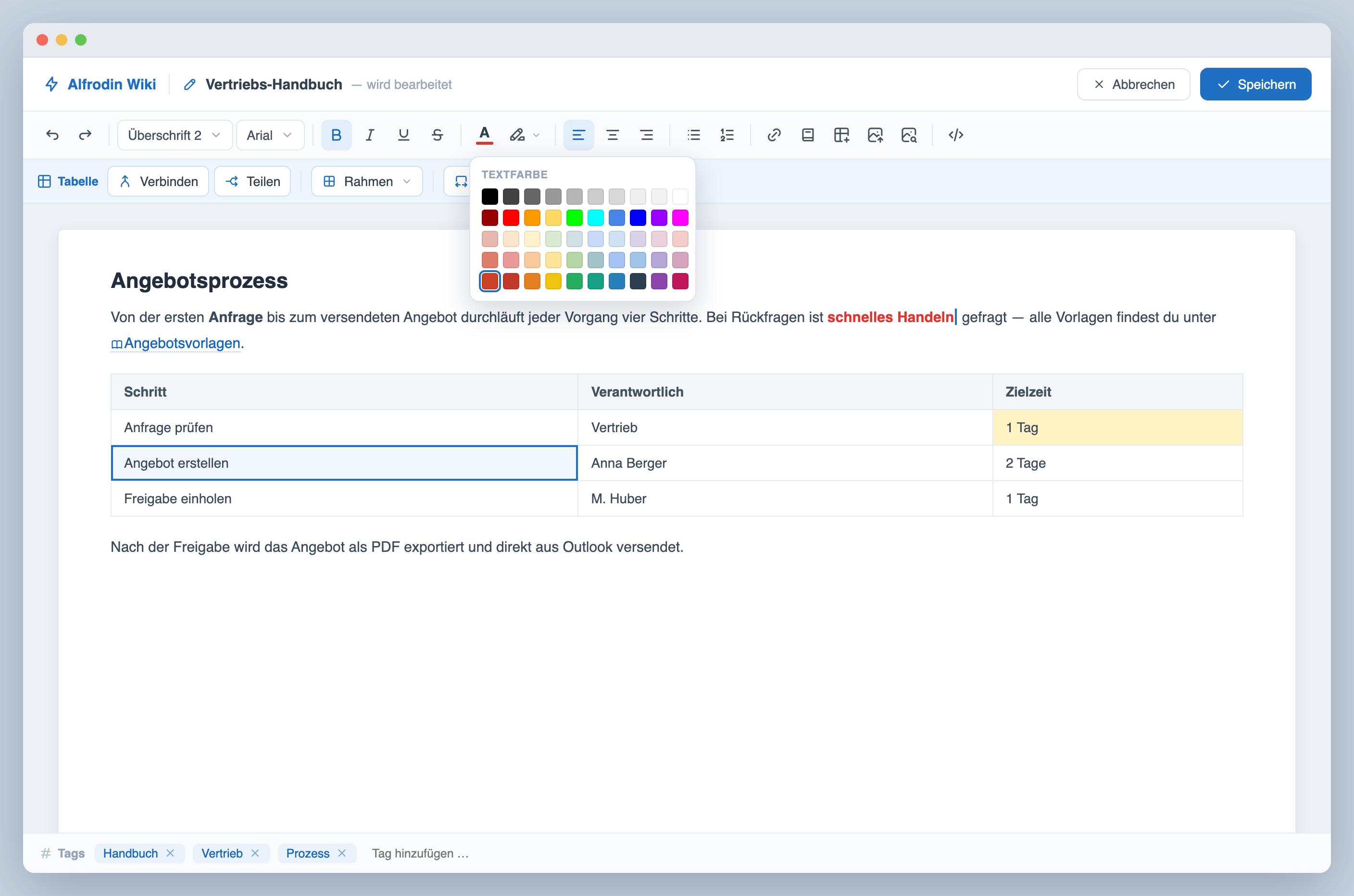Pick the bright green swatch
Screen dimensions: 1354x896
click(x=575, y=218)
